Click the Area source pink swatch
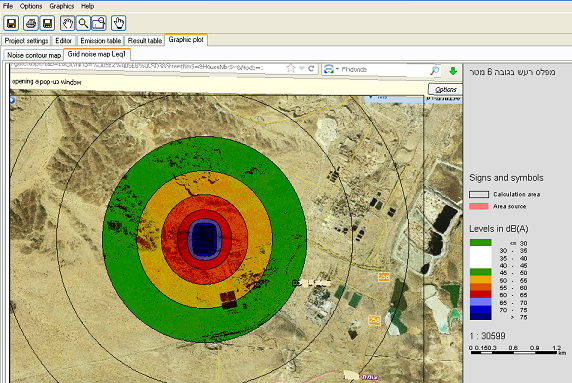572x383 pixels. coord(479,206)
